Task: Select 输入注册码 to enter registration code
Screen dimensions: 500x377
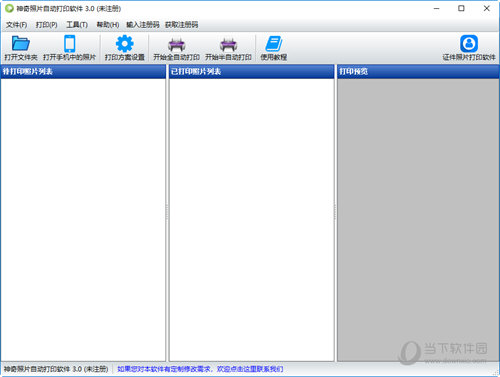Action: 143,25
